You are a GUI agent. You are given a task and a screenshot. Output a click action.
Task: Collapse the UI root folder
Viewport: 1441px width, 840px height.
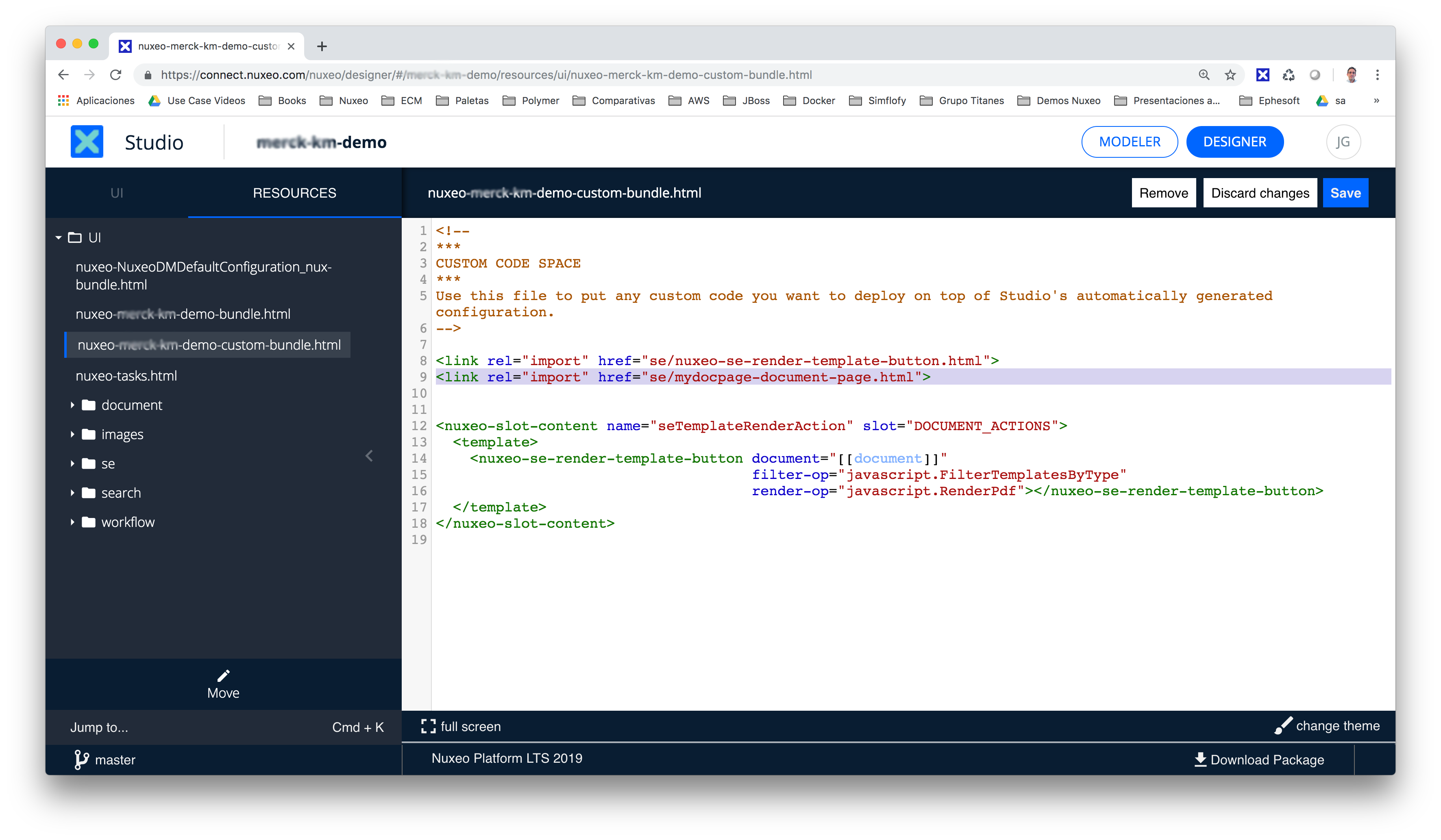tap(58, 237)
